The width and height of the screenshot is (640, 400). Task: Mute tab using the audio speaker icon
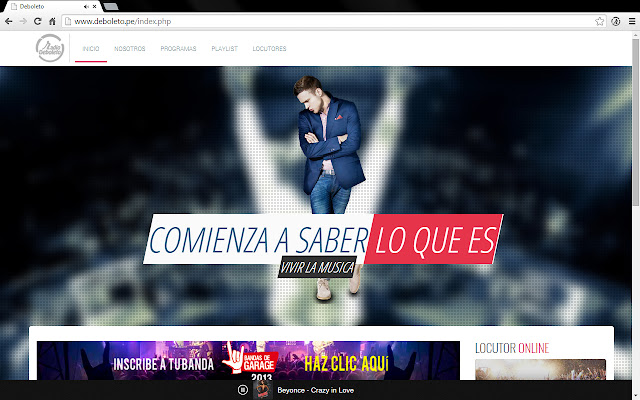point(84,7)
